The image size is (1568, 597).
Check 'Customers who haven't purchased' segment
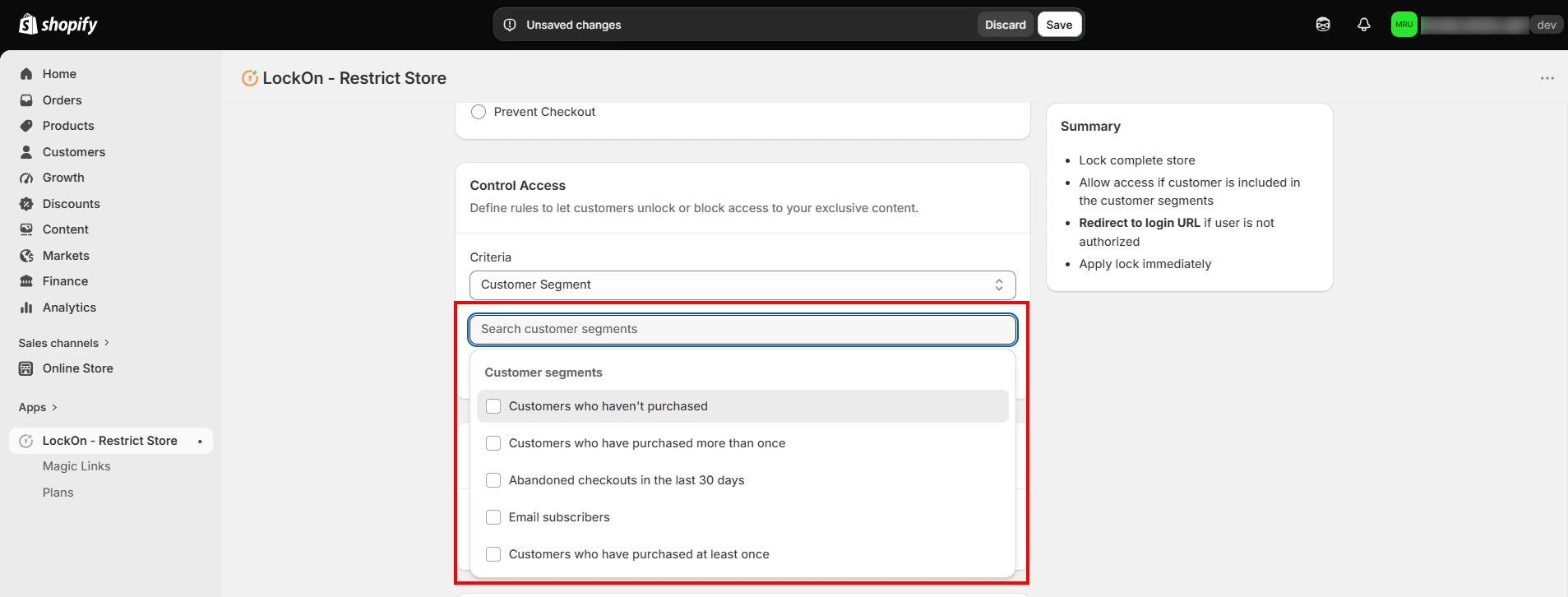(x=493, y=406)
